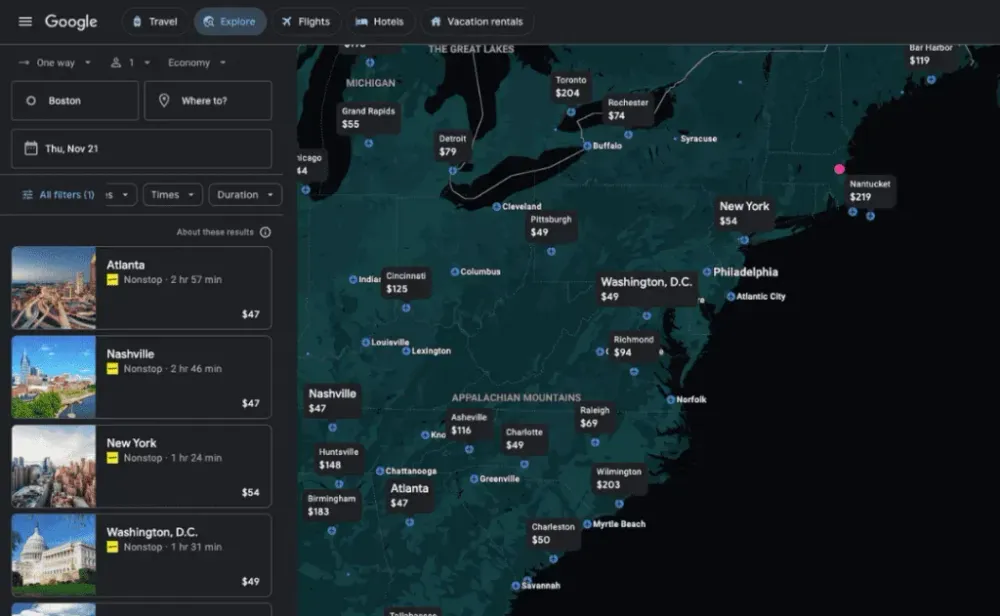1000x616 pixels.
Task: Go to the Hotels tab
Action: tap(380, 22)
